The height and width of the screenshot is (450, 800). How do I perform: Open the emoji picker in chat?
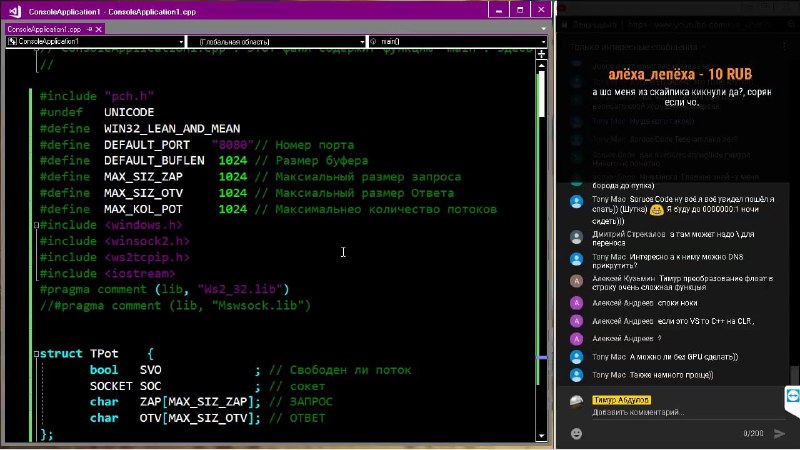click(577, 434)
